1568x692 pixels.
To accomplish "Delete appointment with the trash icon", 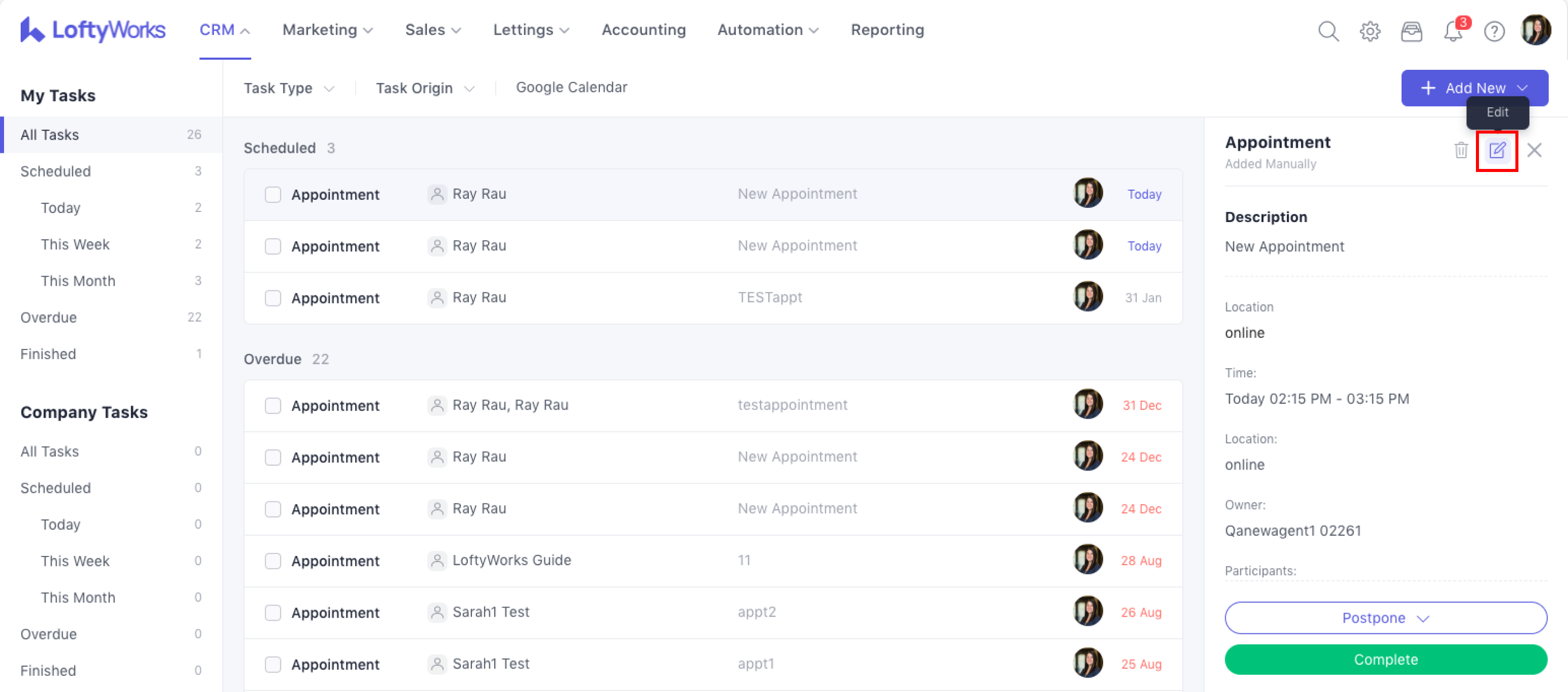I will coord(1460,150).
